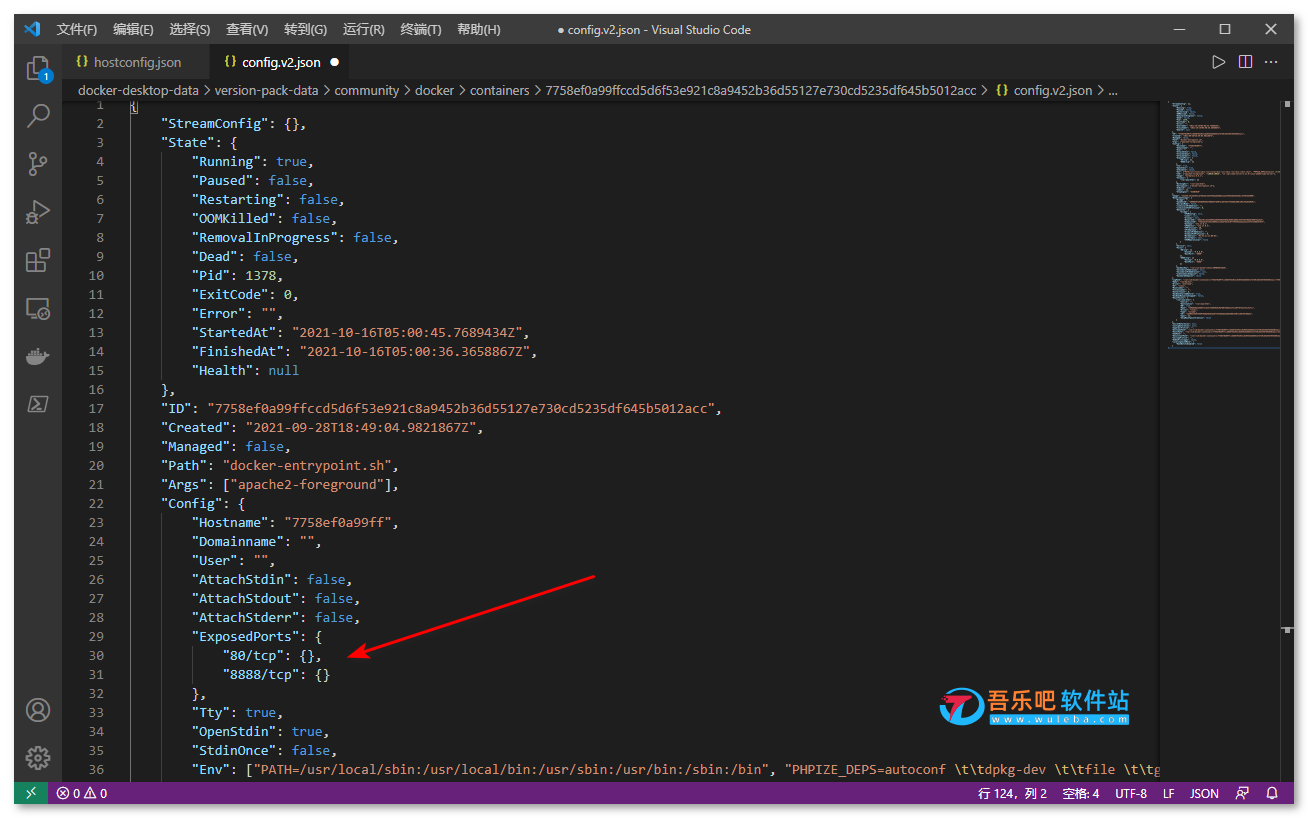Open the Extensions view icon

click(x=38, y=261)
